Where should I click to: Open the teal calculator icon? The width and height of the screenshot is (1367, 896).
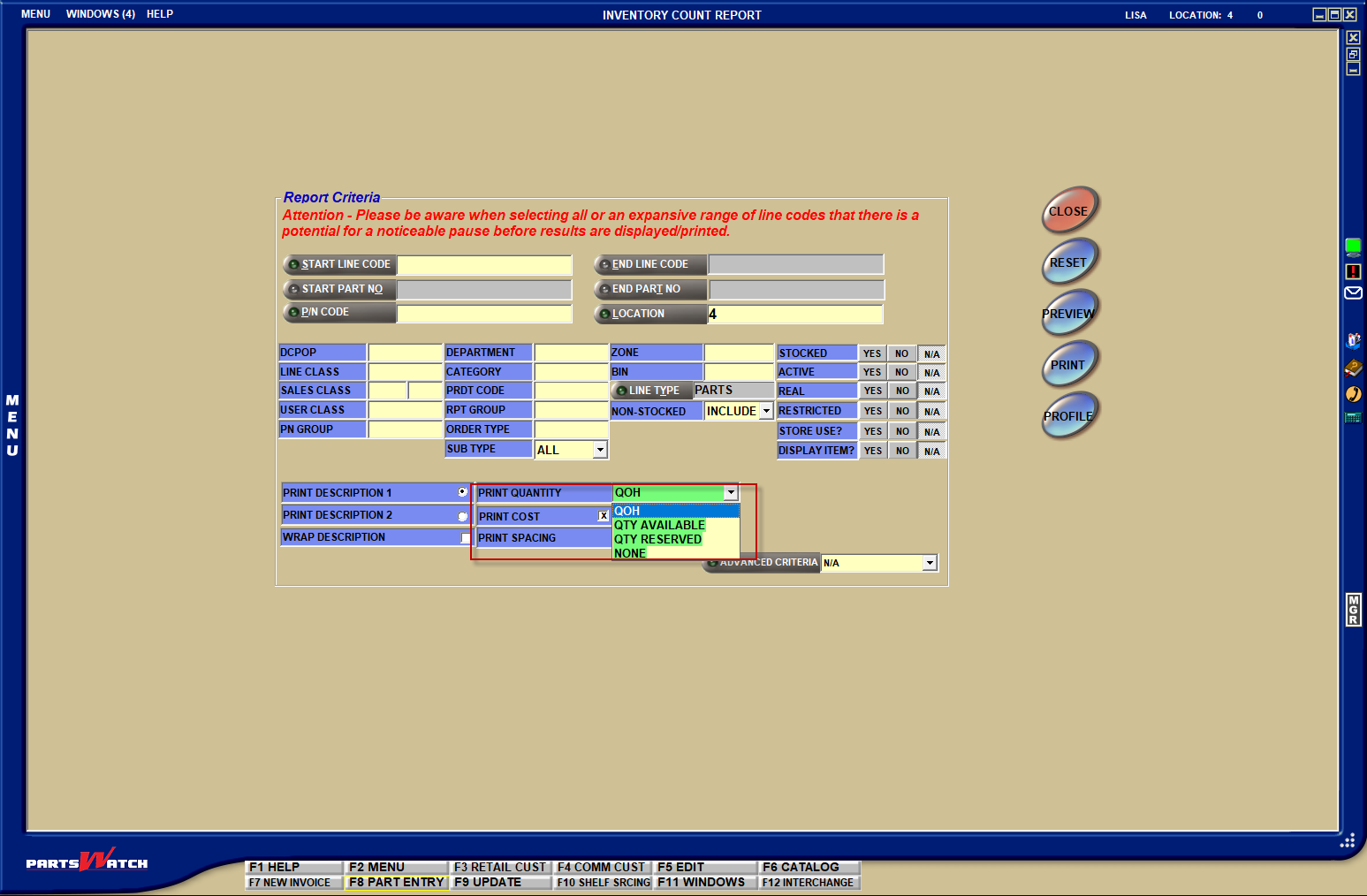coord(1353,417)
